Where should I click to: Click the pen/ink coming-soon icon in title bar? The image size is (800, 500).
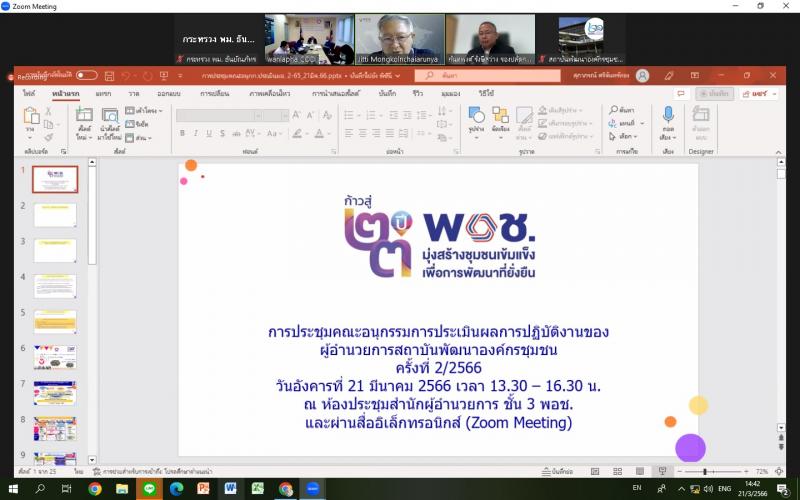669,76
